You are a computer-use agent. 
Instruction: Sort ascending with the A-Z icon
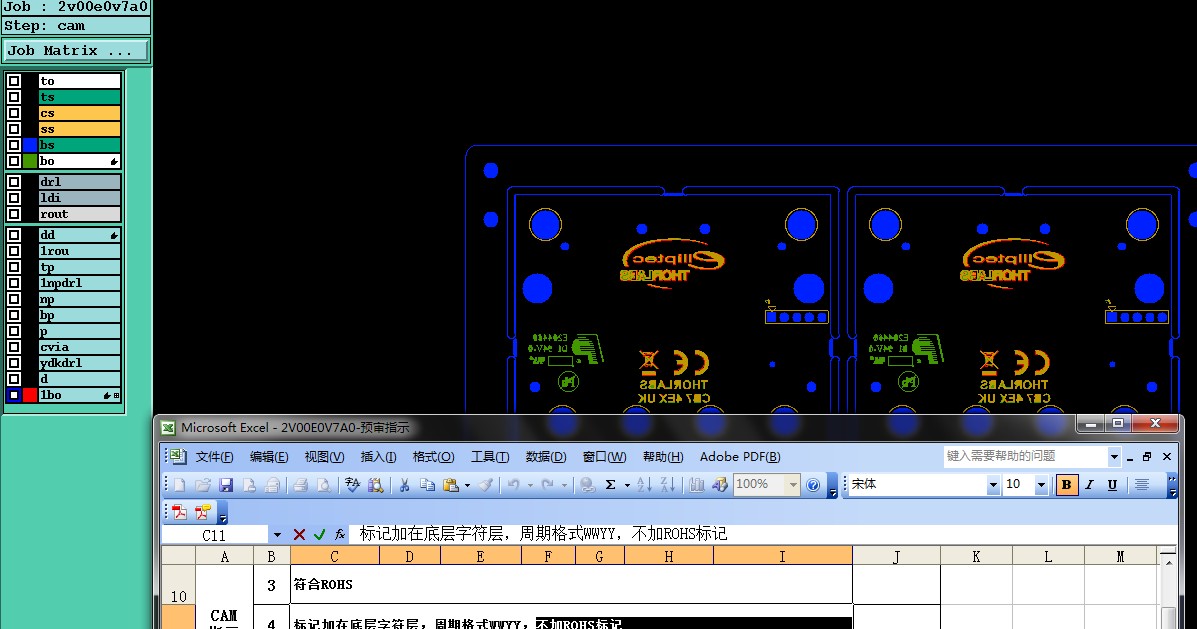point(644,485)
